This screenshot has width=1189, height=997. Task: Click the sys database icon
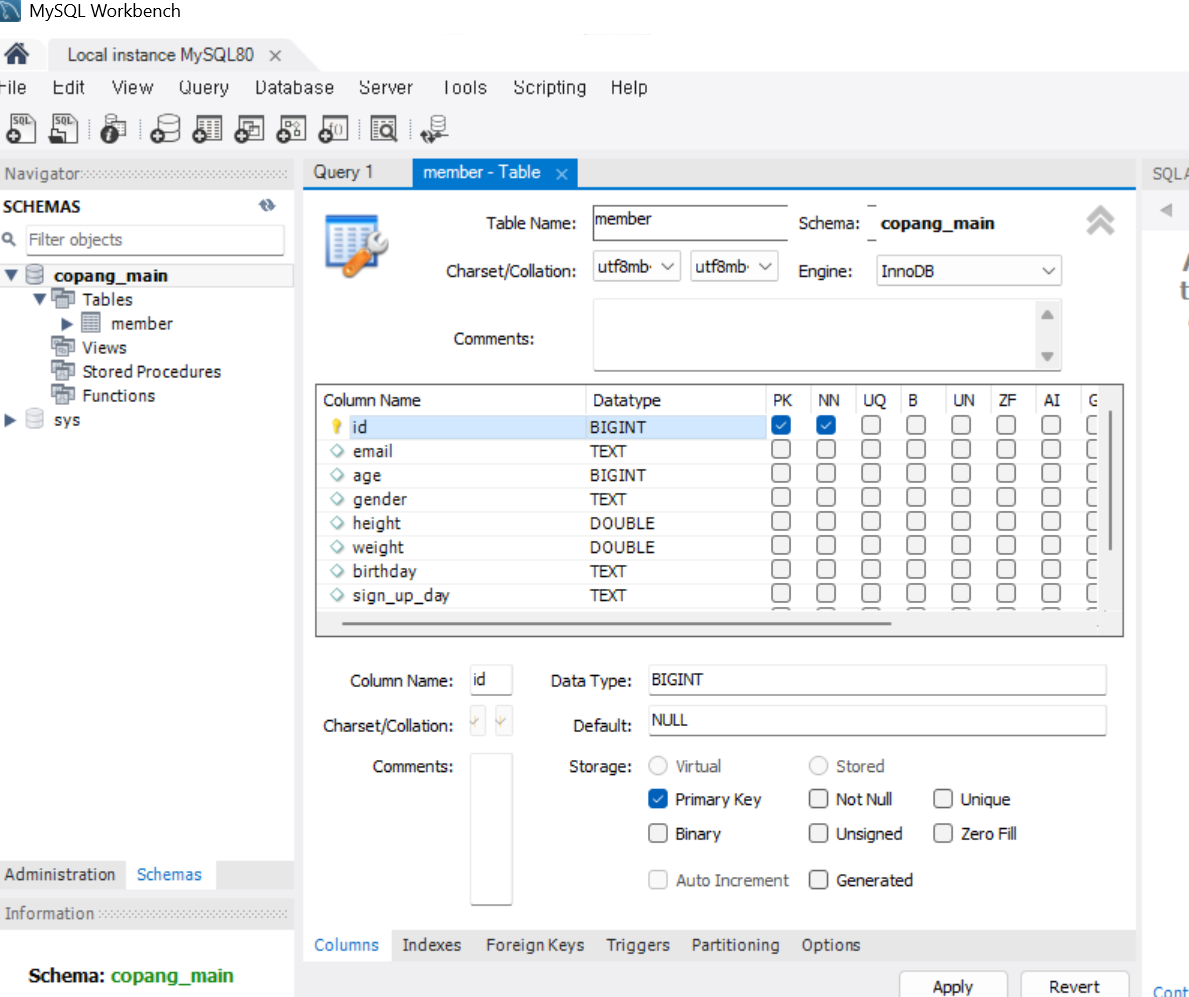point(35,419)
